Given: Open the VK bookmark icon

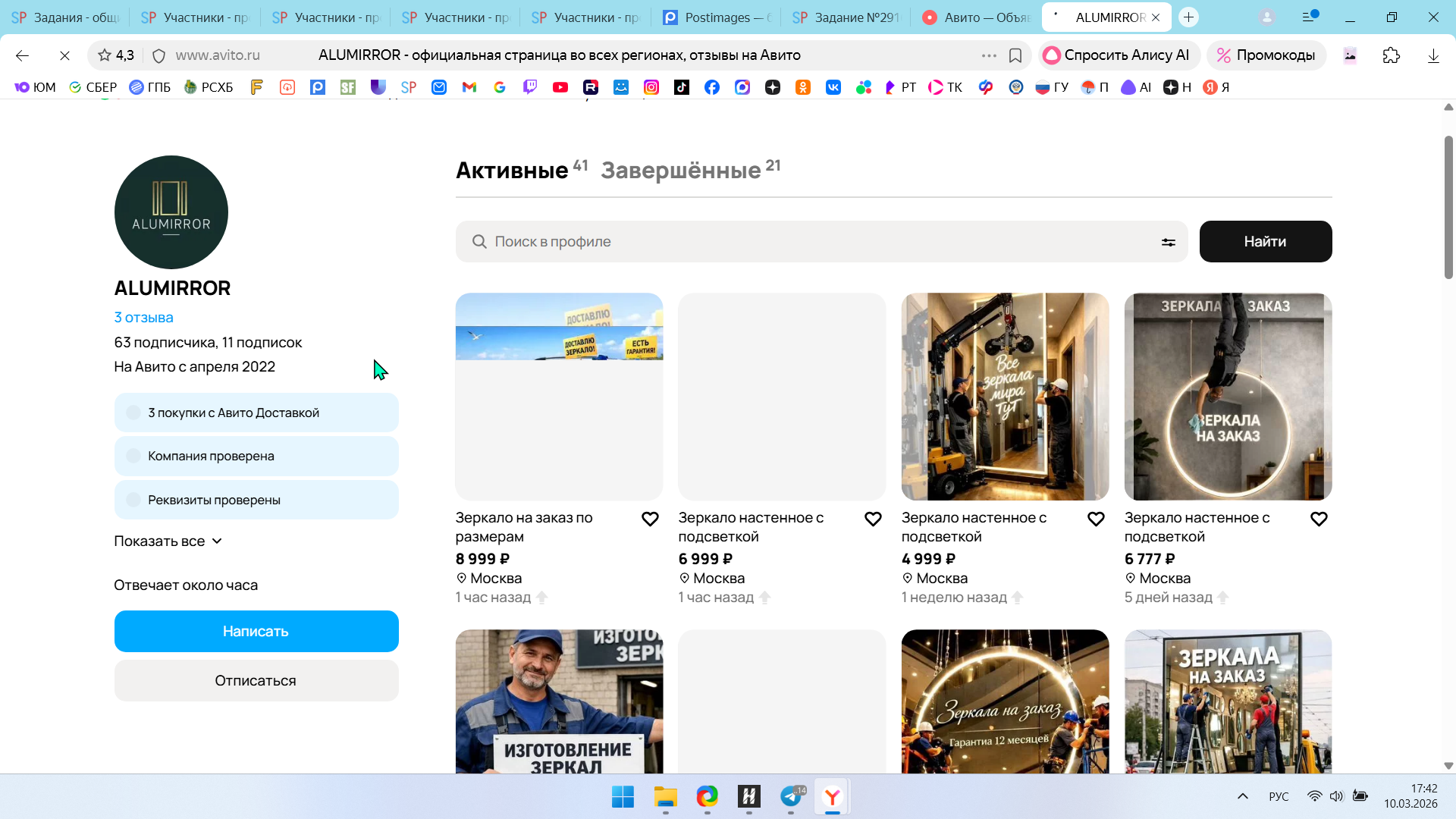Looking at the screenshot, I should [833, 87].
